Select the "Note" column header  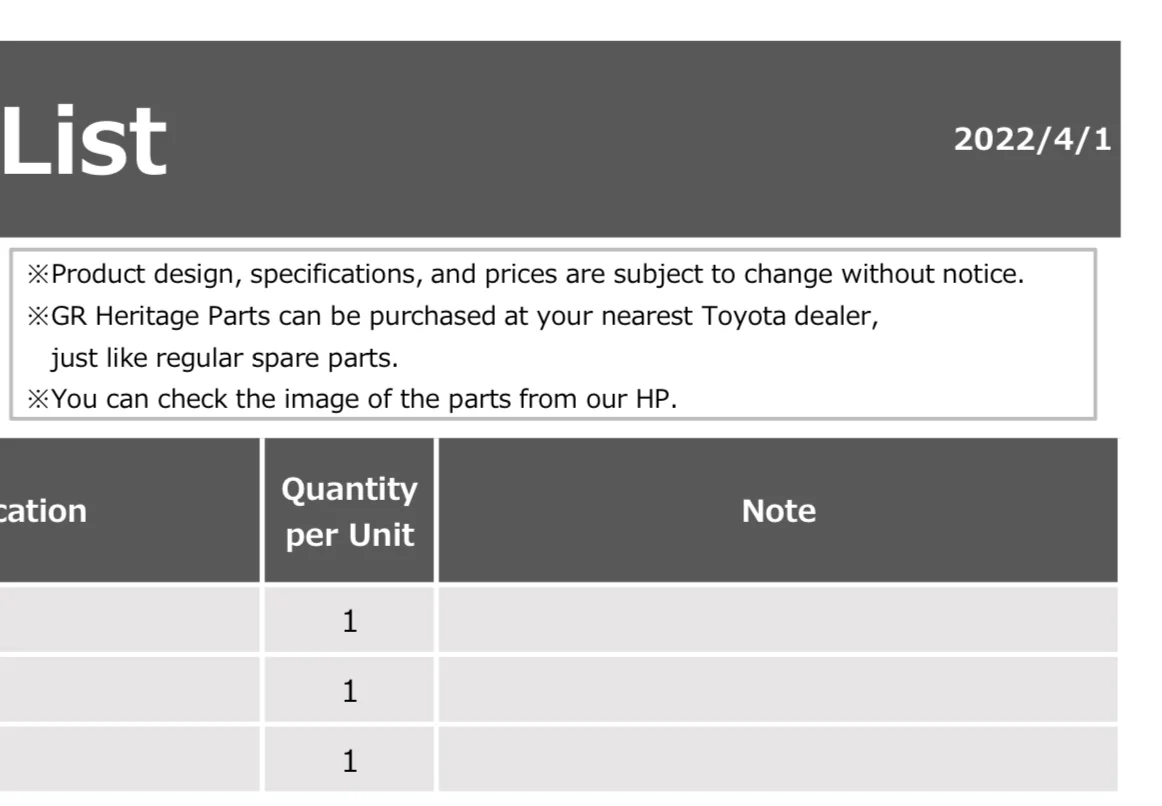pos(778,510)
